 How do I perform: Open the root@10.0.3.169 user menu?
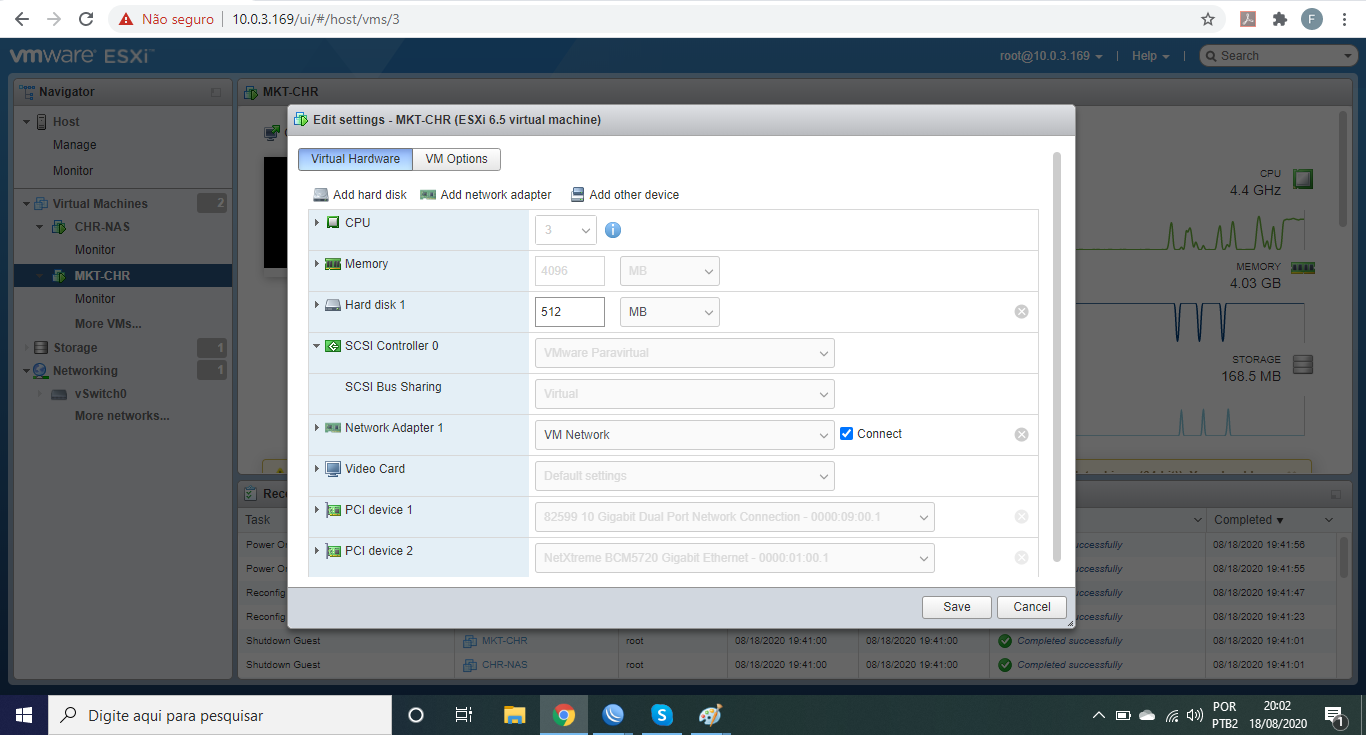[x=1051, y=56]
